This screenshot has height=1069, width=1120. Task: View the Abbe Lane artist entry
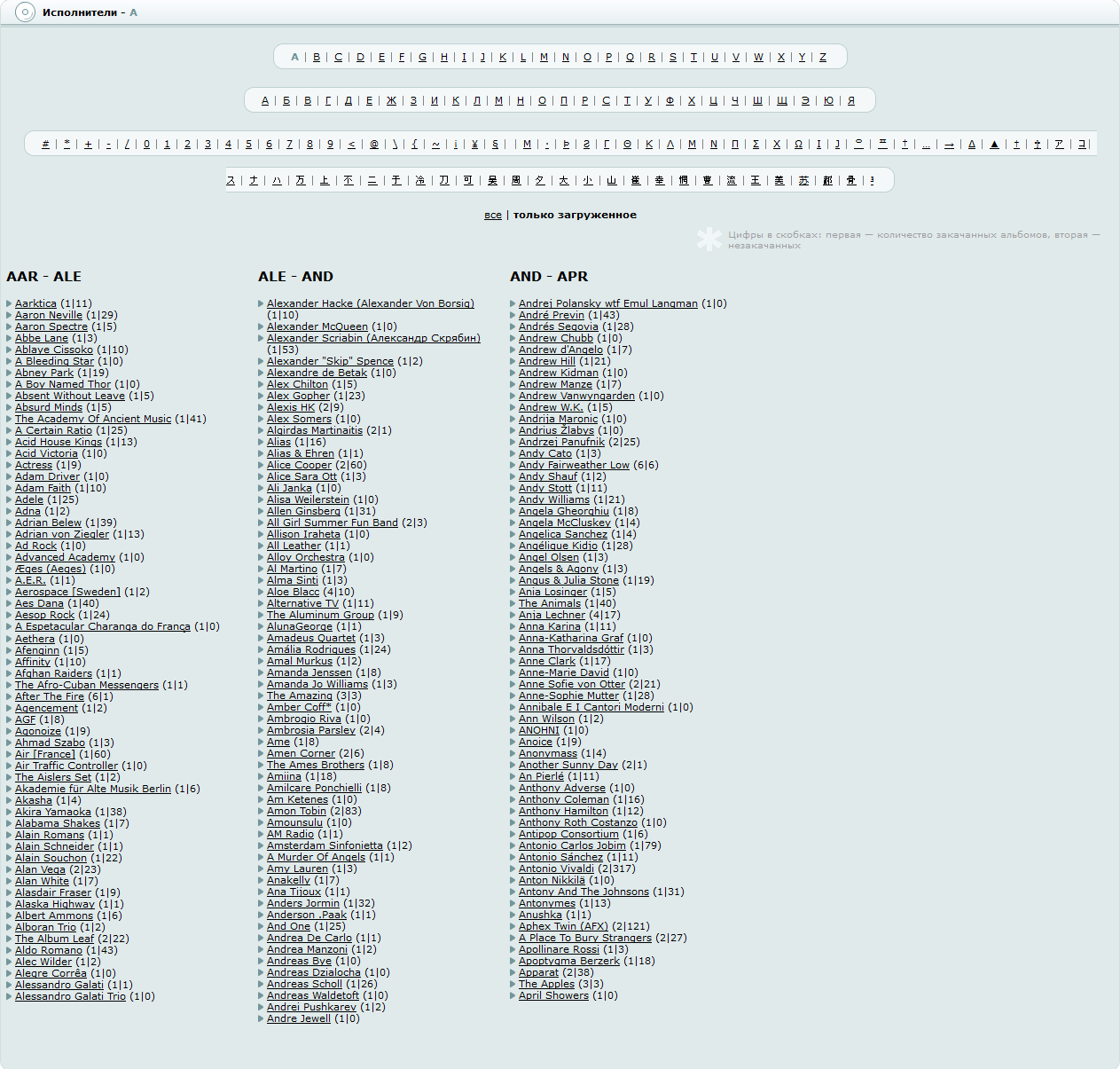click(x=42, y=338)
